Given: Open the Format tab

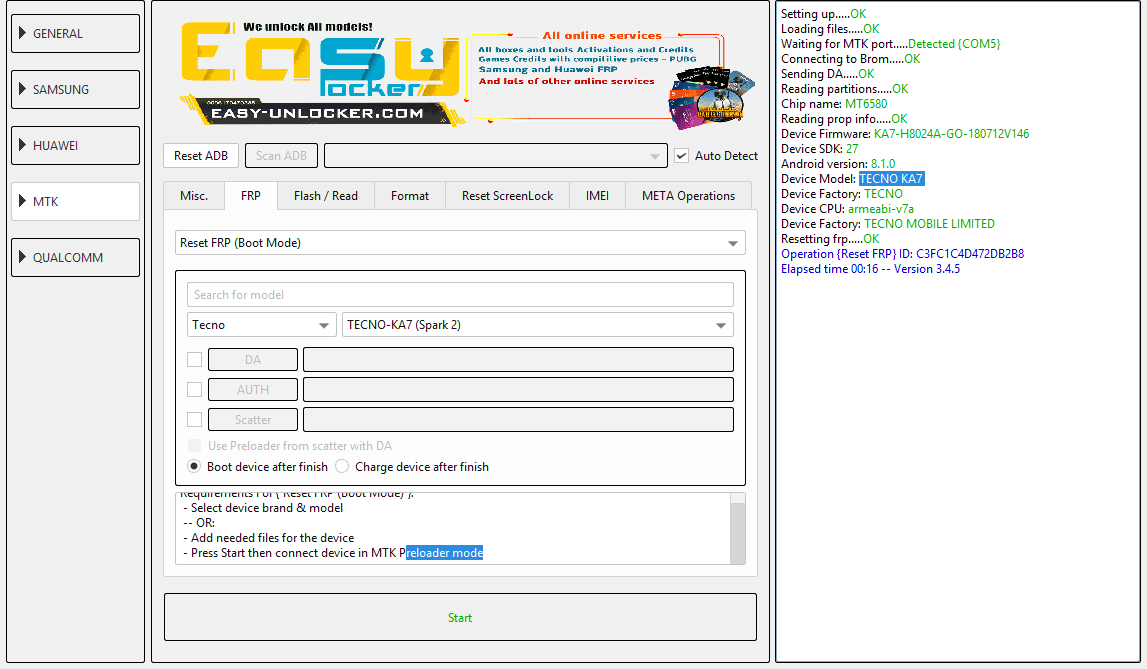Looking at the screenshot, I should tap(410, 196).
